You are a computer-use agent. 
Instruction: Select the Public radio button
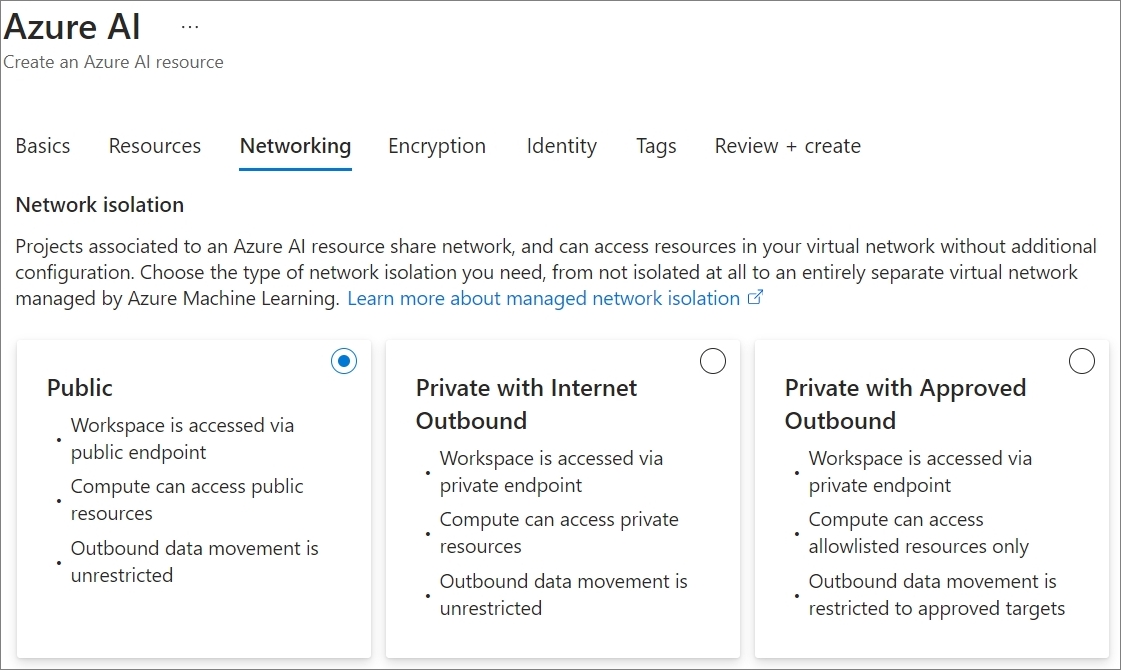(344, 362)
